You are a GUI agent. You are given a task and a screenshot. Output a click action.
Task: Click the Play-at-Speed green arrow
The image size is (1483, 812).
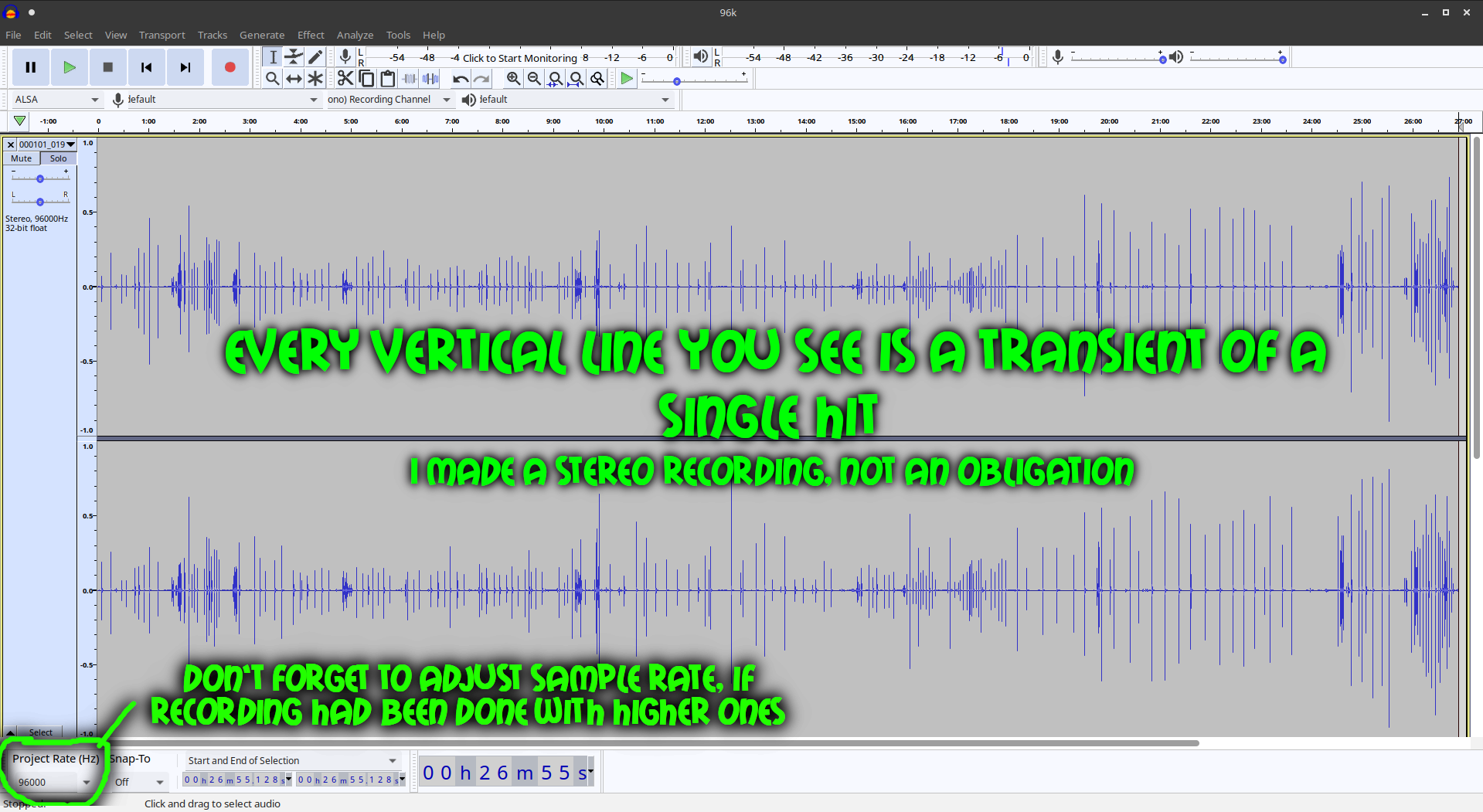coord(627,78)
